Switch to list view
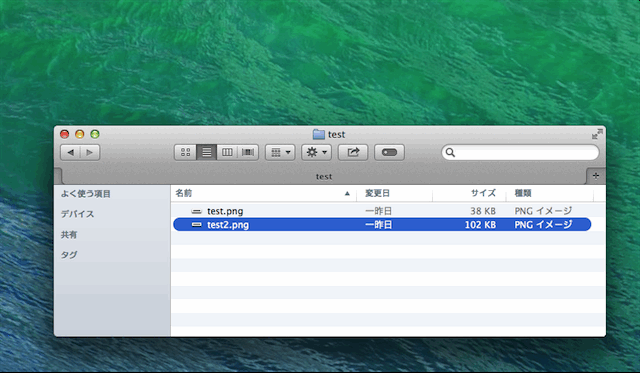This screenshot has height=373, width=640. coord(207,152)
